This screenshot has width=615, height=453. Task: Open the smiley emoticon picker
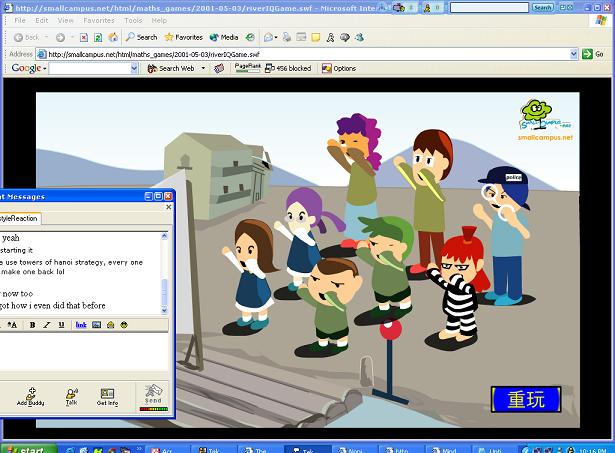(x=125, y=325)
